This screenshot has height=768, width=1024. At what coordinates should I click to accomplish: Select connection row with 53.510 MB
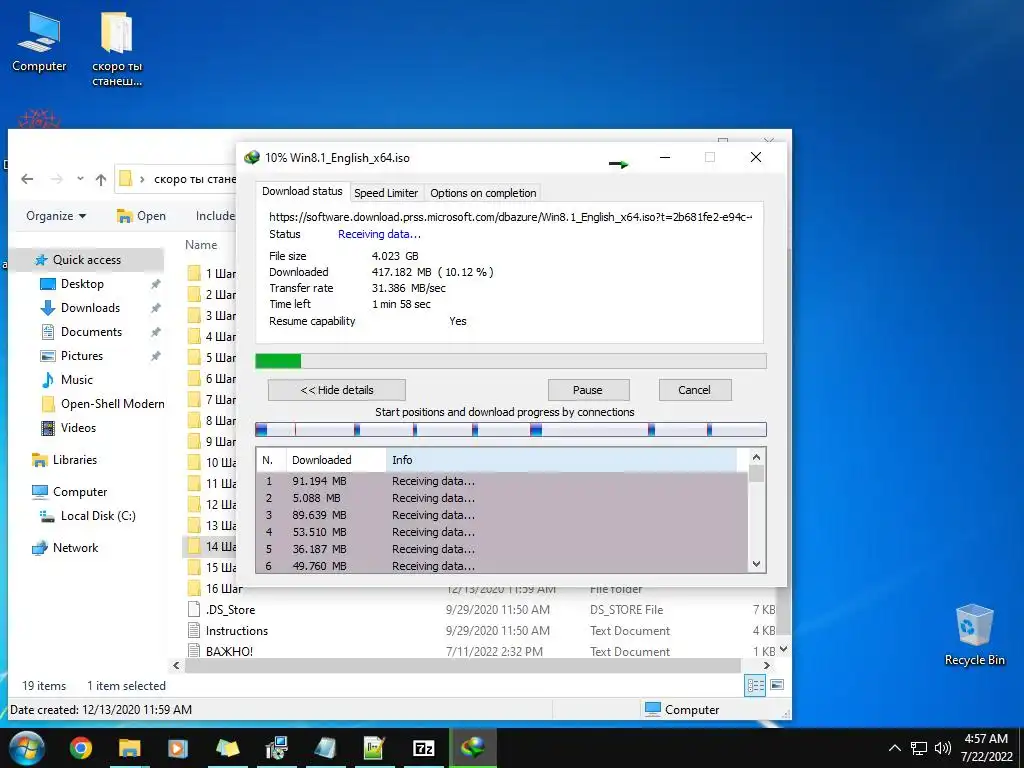pos(502,532)
